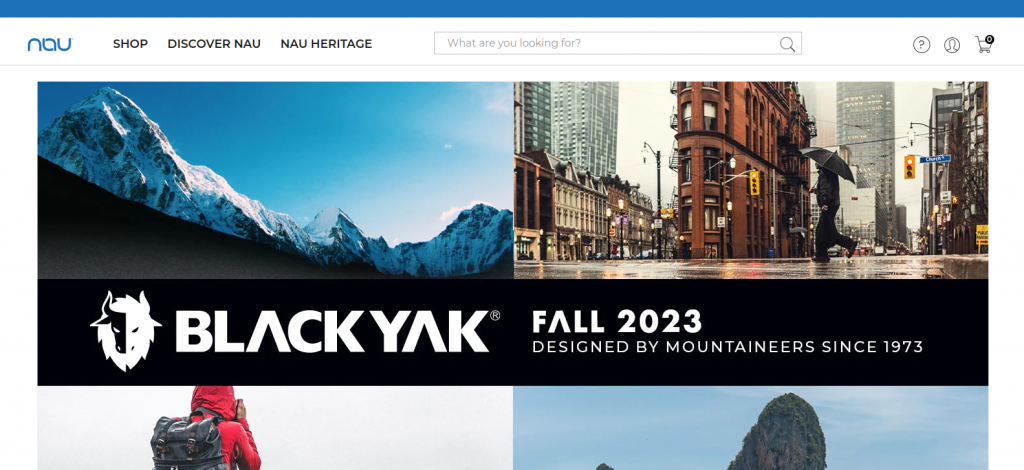Click the red jacket hiker image
The width and height of the screenshot is (1024, 470).
coord(275,428)
